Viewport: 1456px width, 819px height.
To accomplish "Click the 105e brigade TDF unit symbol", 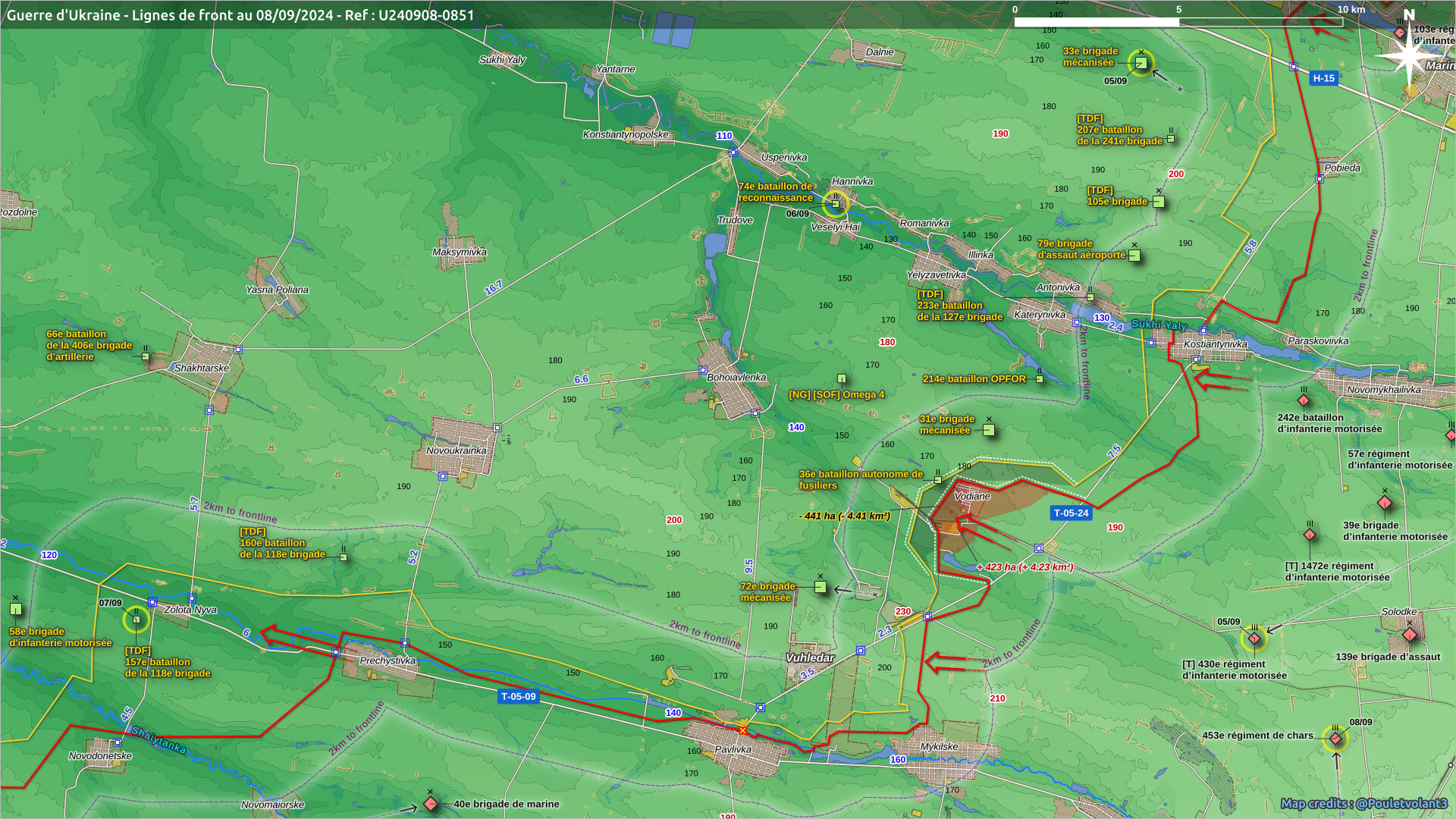I will [x=1158, y=202].
